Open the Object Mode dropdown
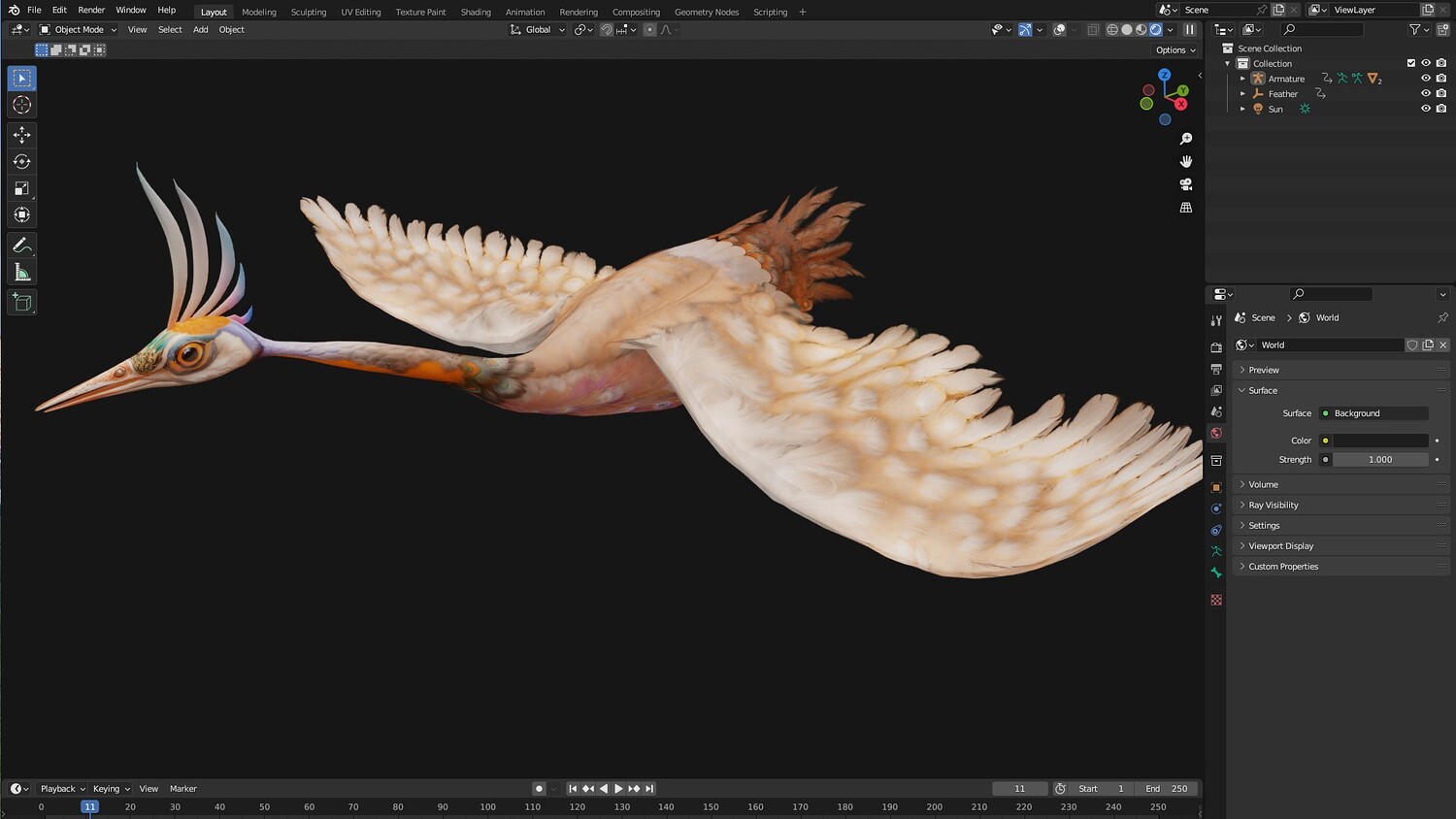Viewport: 1456px width, 819px height. [78, 30]
